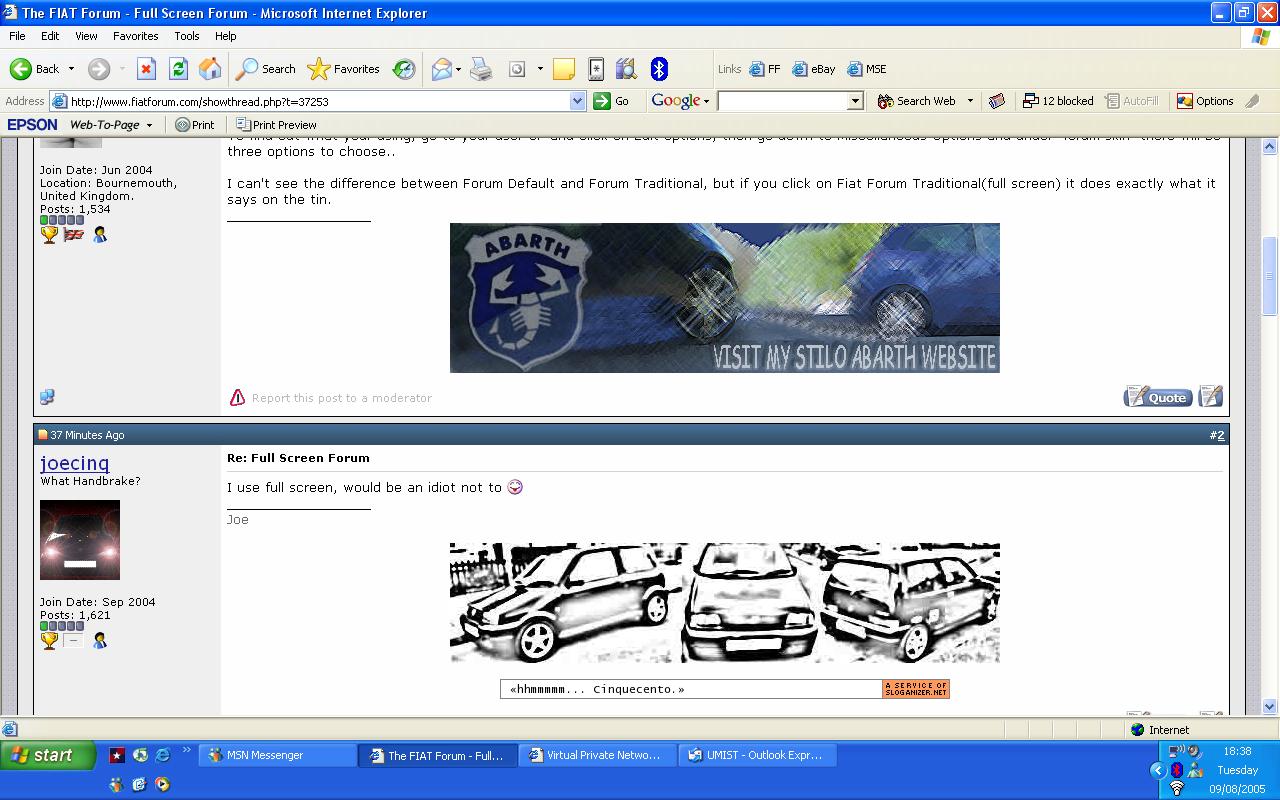This screenshot has height=800, width=1280.
Task: Click the Epson Print button
Action: pyautogui.click(x=195, y=125)
